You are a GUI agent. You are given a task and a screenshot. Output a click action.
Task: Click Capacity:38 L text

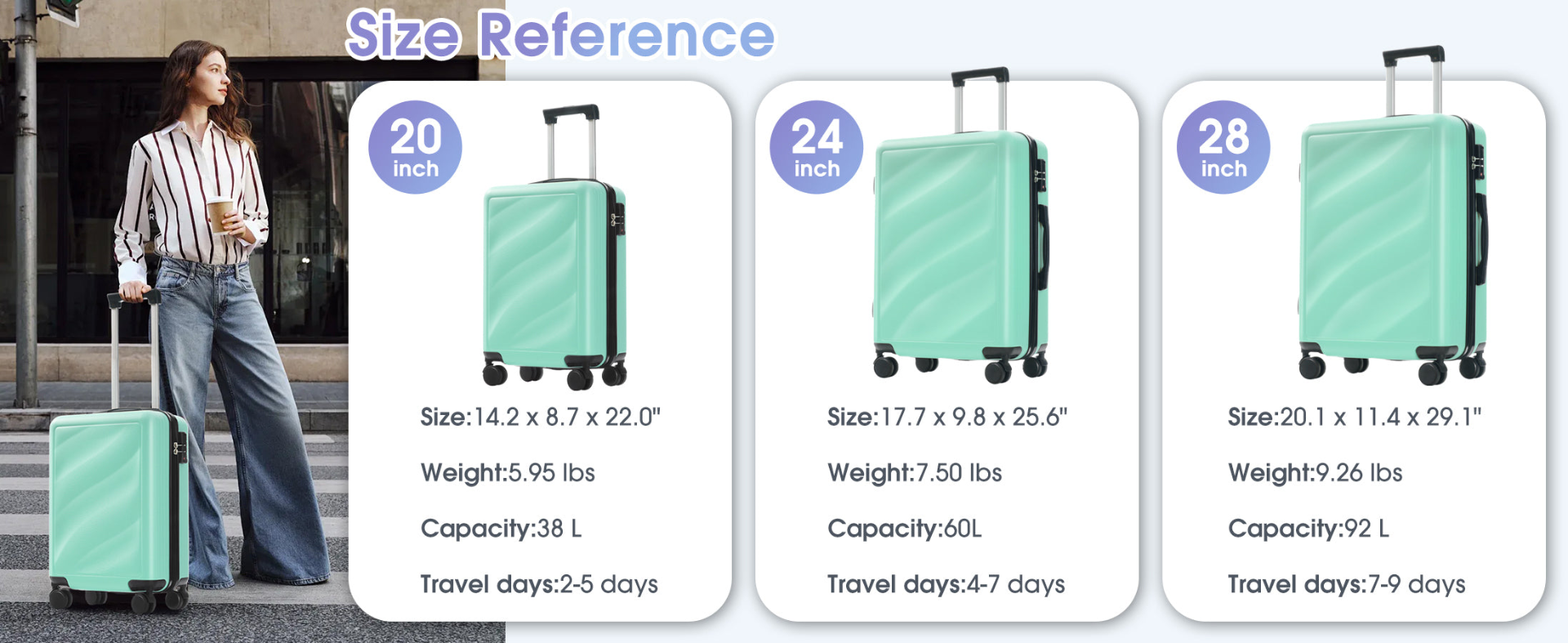pos(501,529)
